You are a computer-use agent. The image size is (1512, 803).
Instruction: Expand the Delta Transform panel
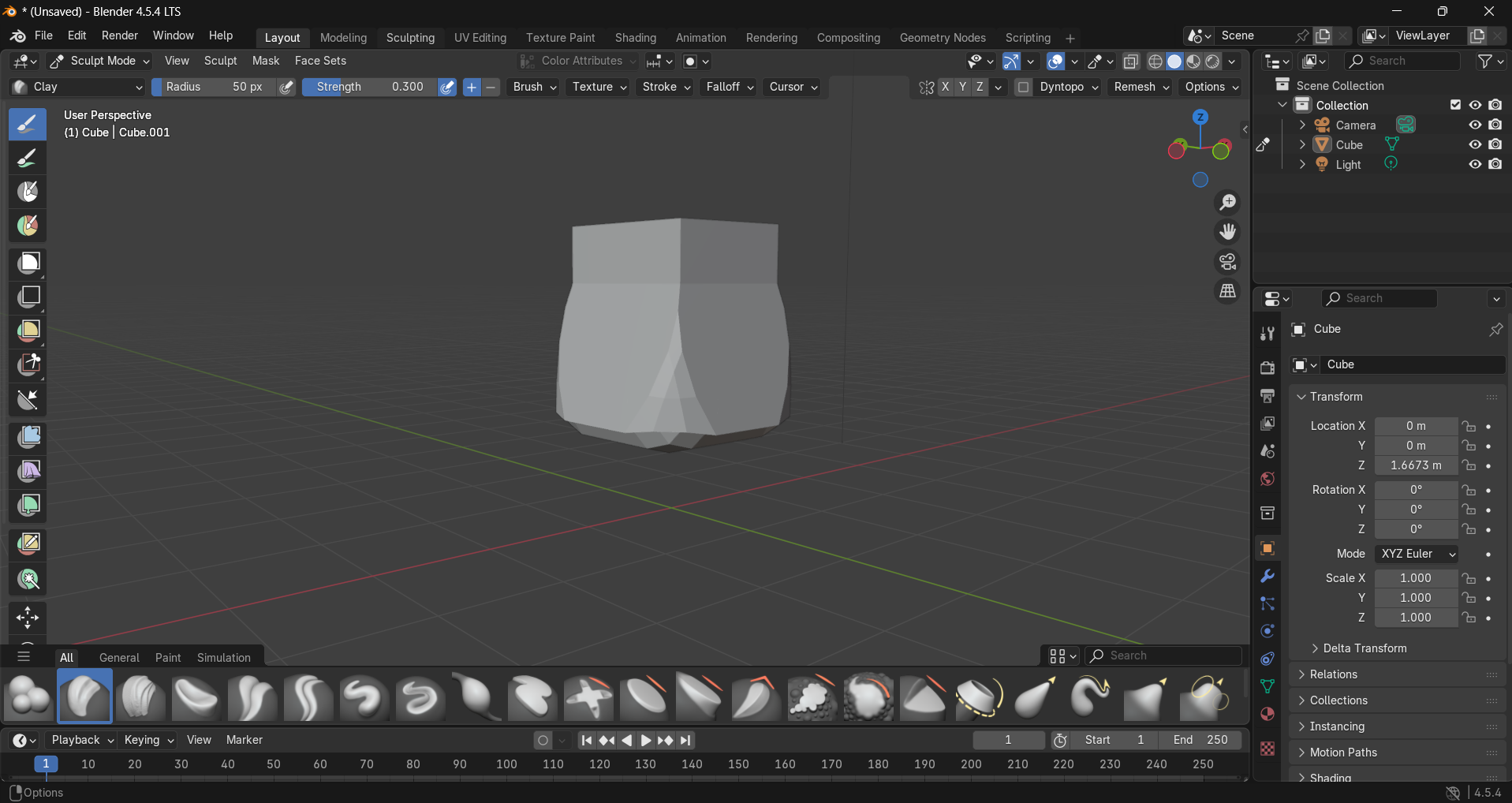click(1364, 648)
